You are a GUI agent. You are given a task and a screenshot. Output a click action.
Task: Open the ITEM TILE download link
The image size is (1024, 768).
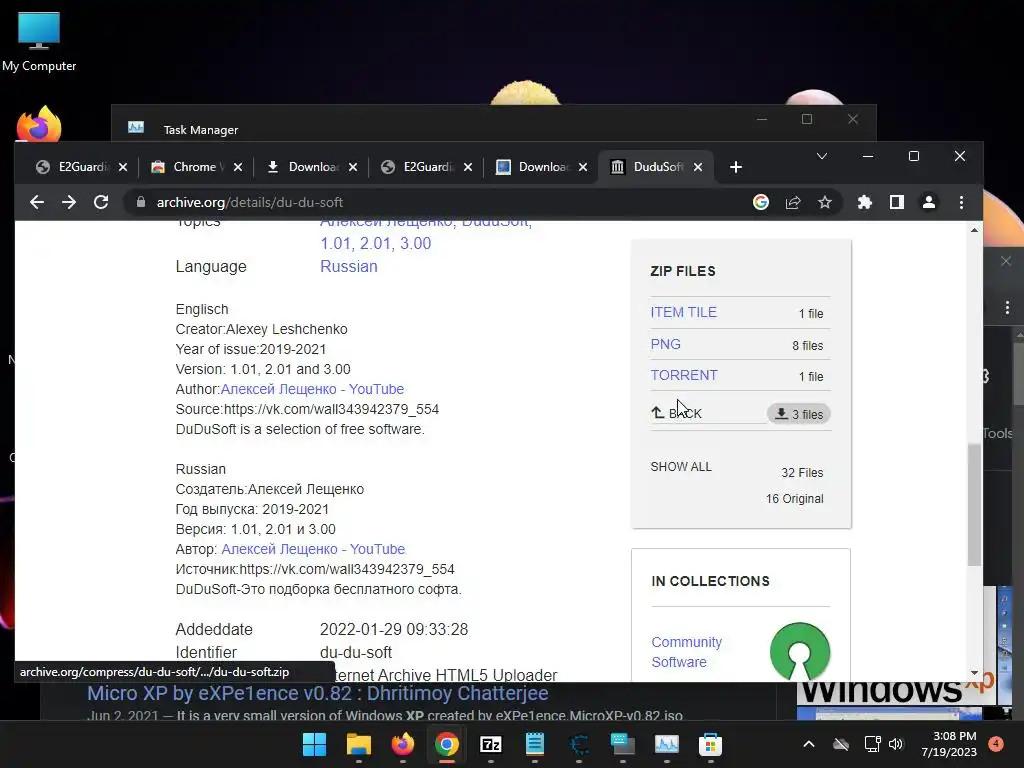684,312
